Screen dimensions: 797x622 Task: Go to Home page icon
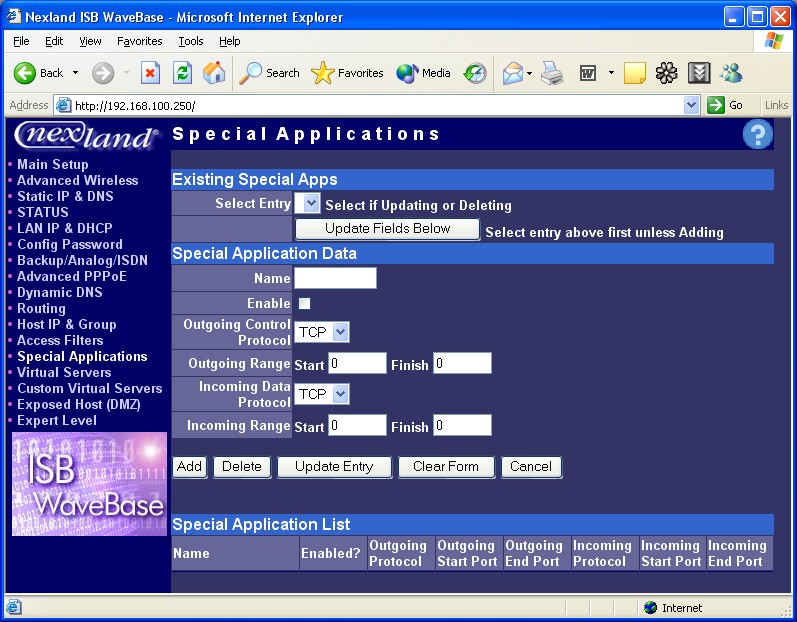point(214,73)
